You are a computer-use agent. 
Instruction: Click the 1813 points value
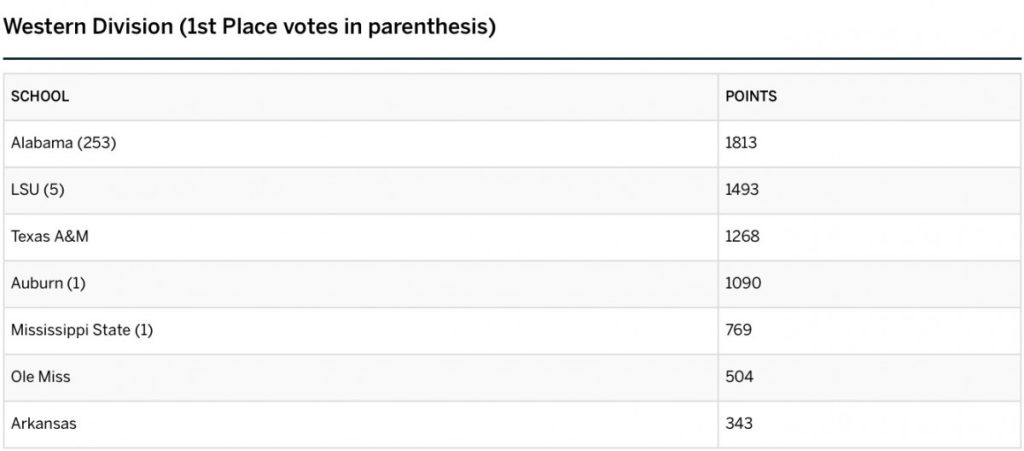(741, 143)
